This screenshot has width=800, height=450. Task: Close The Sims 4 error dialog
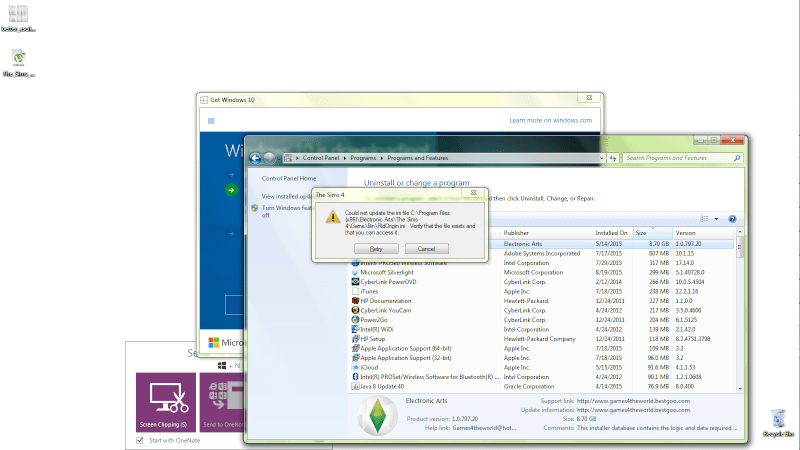[473, 193]
